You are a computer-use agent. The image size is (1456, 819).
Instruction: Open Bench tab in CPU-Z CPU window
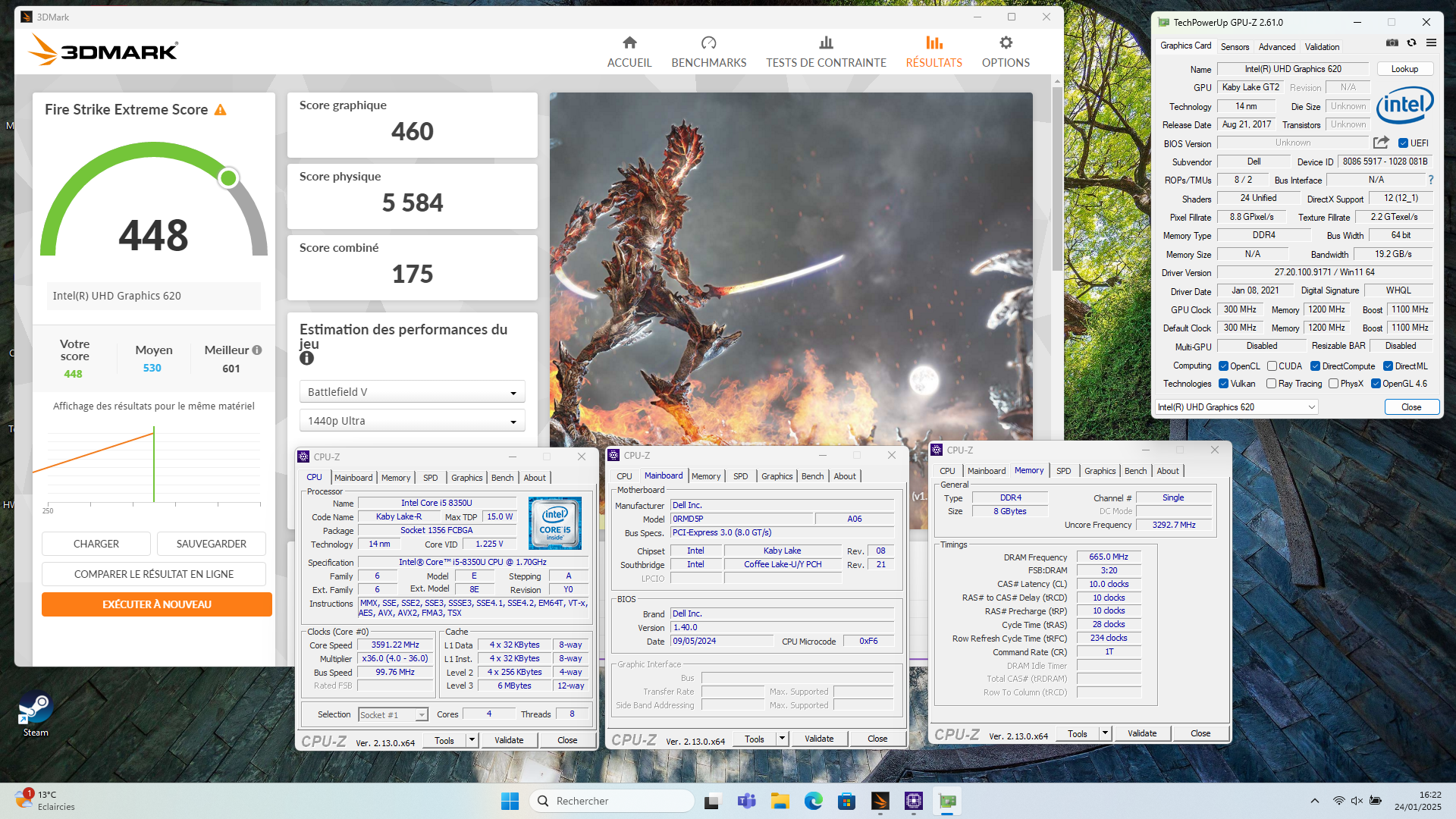[502, 478]
